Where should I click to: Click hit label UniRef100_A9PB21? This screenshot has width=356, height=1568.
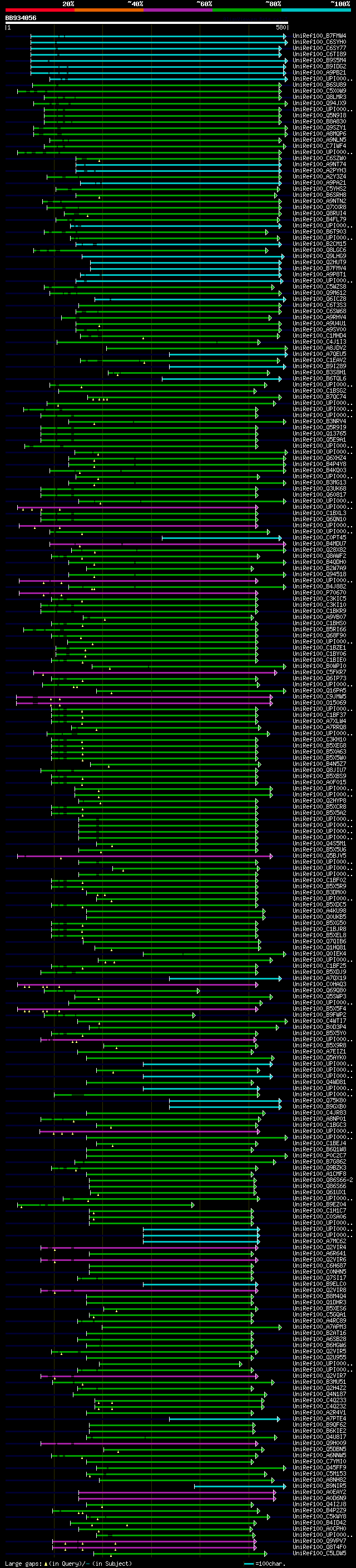coord(319,72)
